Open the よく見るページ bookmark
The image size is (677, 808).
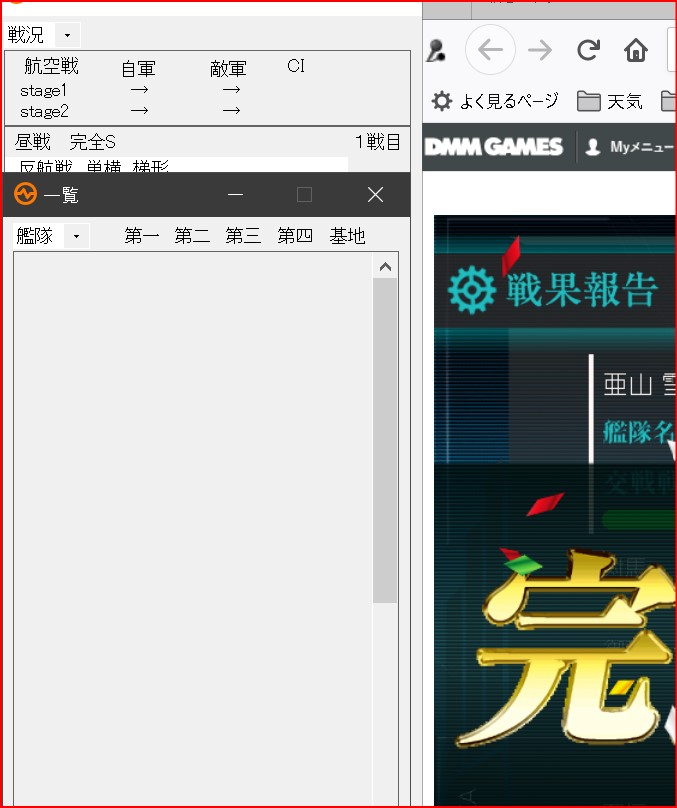[495, 101]
